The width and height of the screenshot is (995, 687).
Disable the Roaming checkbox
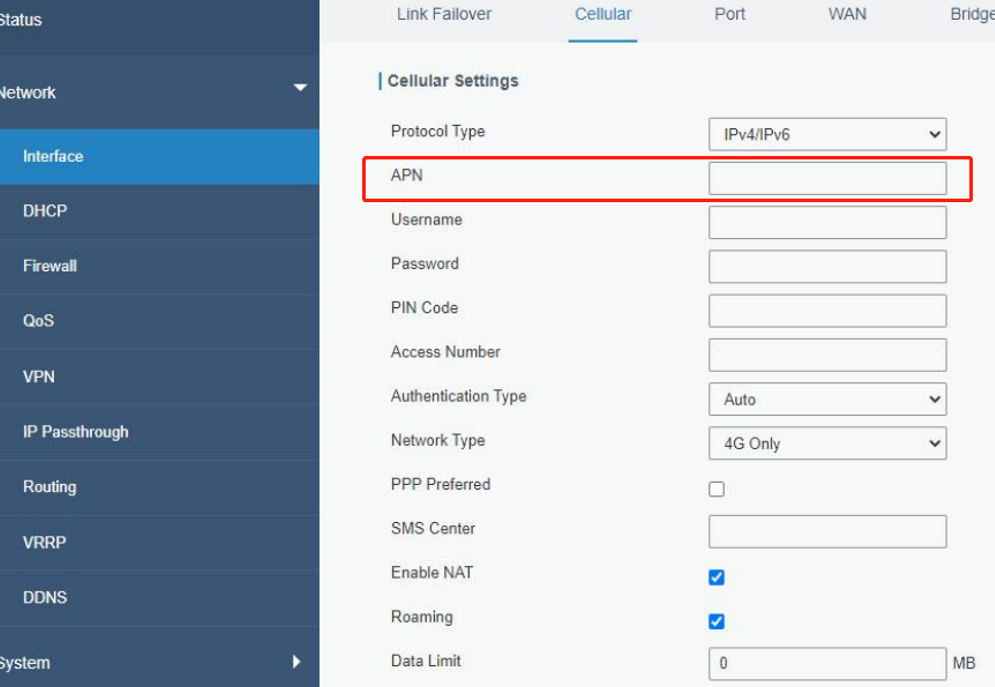716,621
